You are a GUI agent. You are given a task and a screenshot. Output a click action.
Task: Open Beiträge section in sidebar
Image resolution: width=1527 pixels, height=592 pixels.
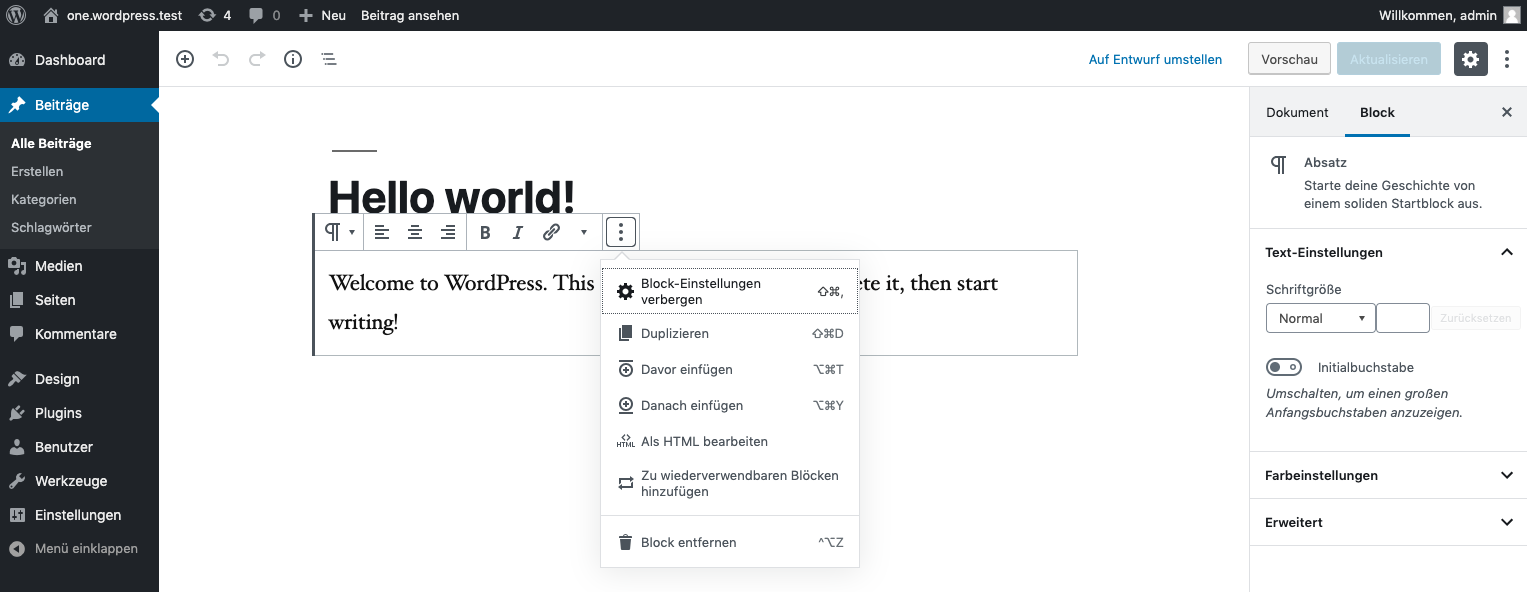pyautogui.click(x=79, y=105)
